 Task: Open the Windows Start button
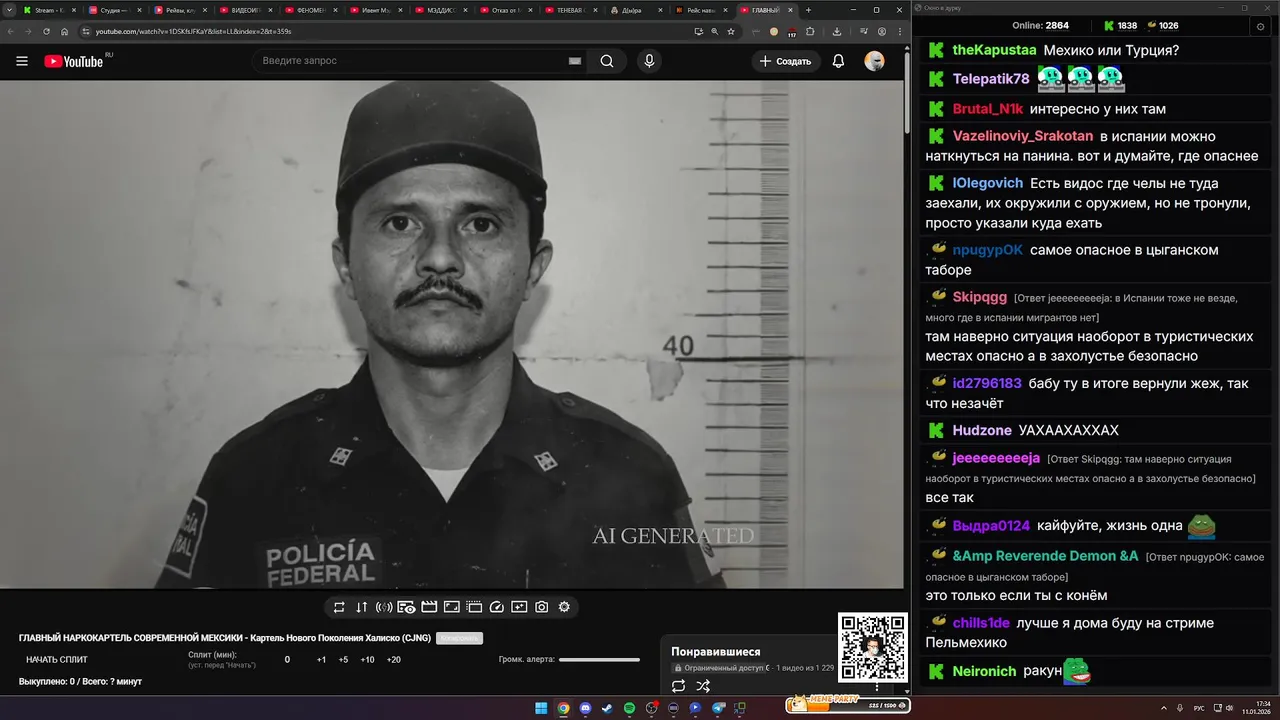(541, 708)
